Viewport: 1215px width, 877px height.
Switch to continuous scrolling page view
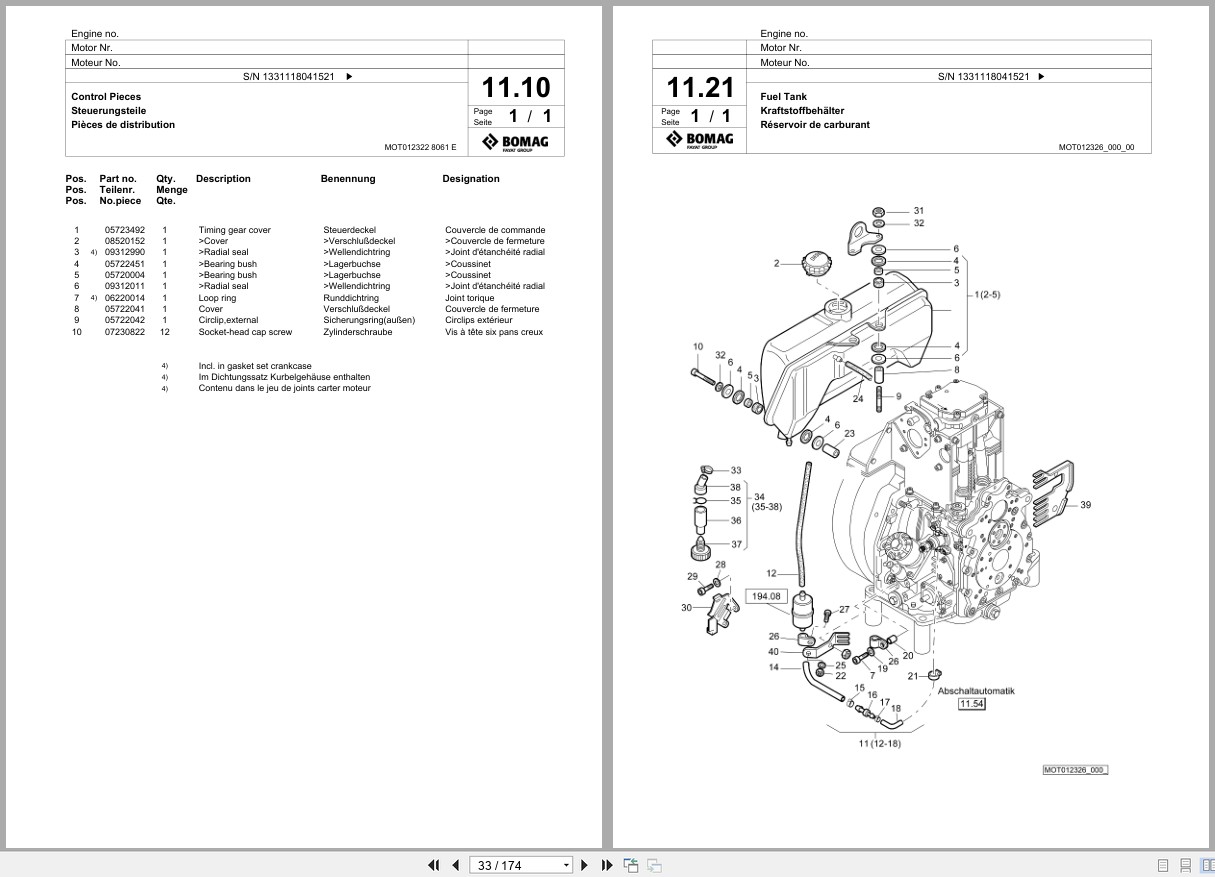(1185, 865)
